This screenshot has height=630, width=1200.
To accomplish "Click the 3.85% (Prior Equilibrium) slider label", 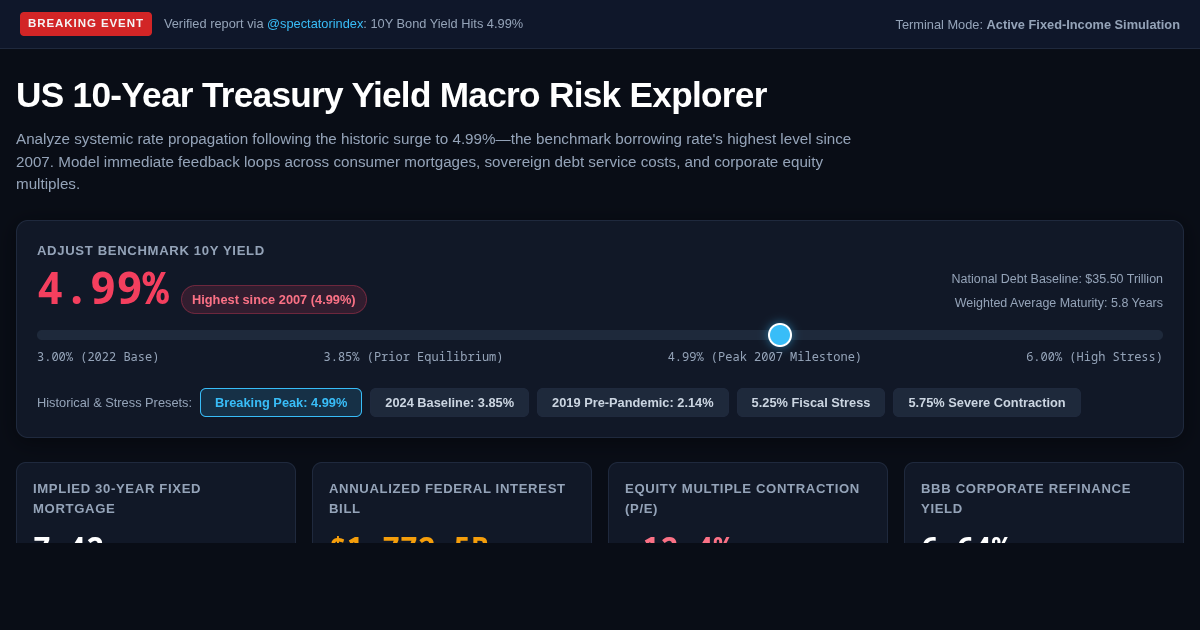I will click(x=413, y=357).
